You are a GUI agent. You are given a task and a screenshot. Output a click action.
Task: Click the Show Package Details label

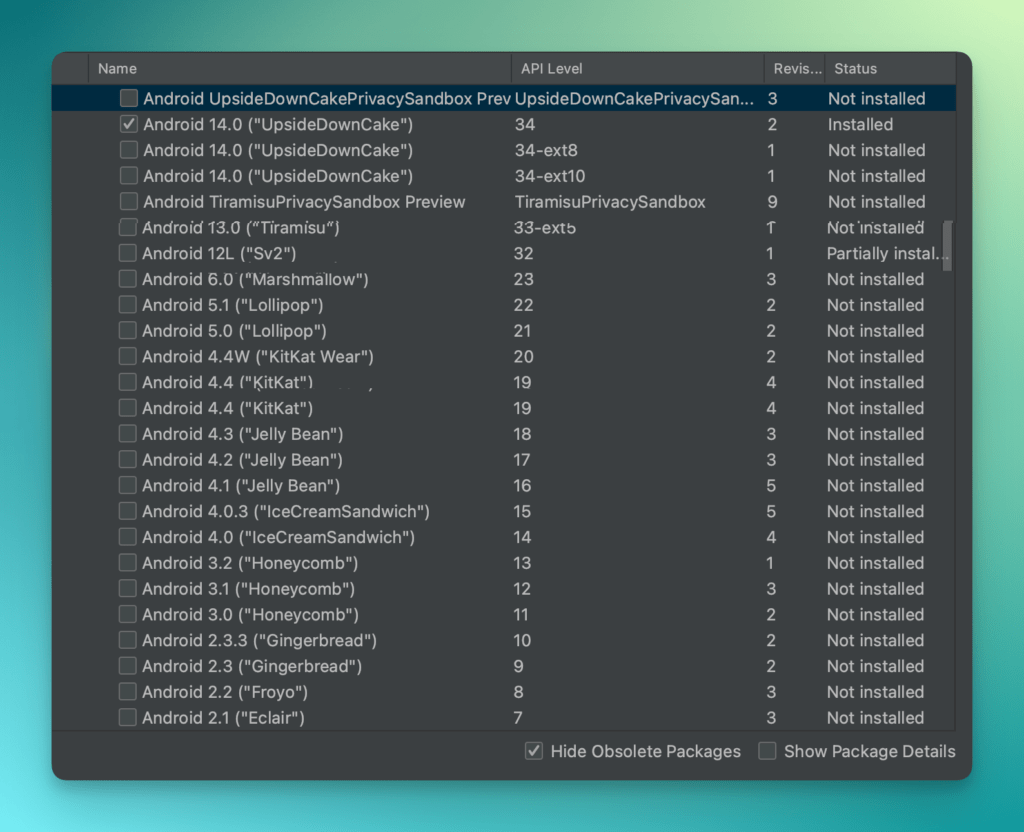869,752
